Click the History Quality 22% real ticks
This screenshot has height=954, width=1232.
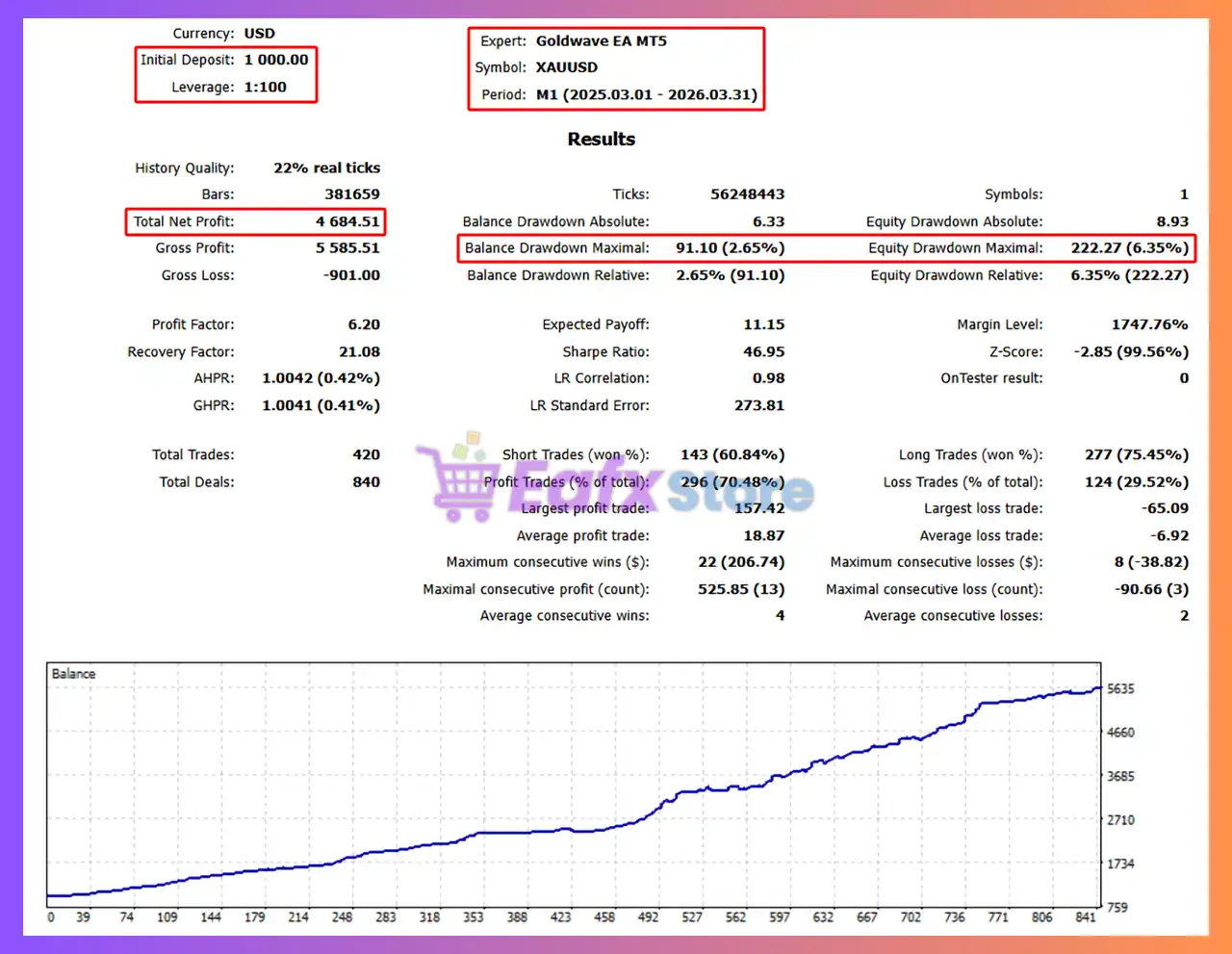tap(326, 168)
